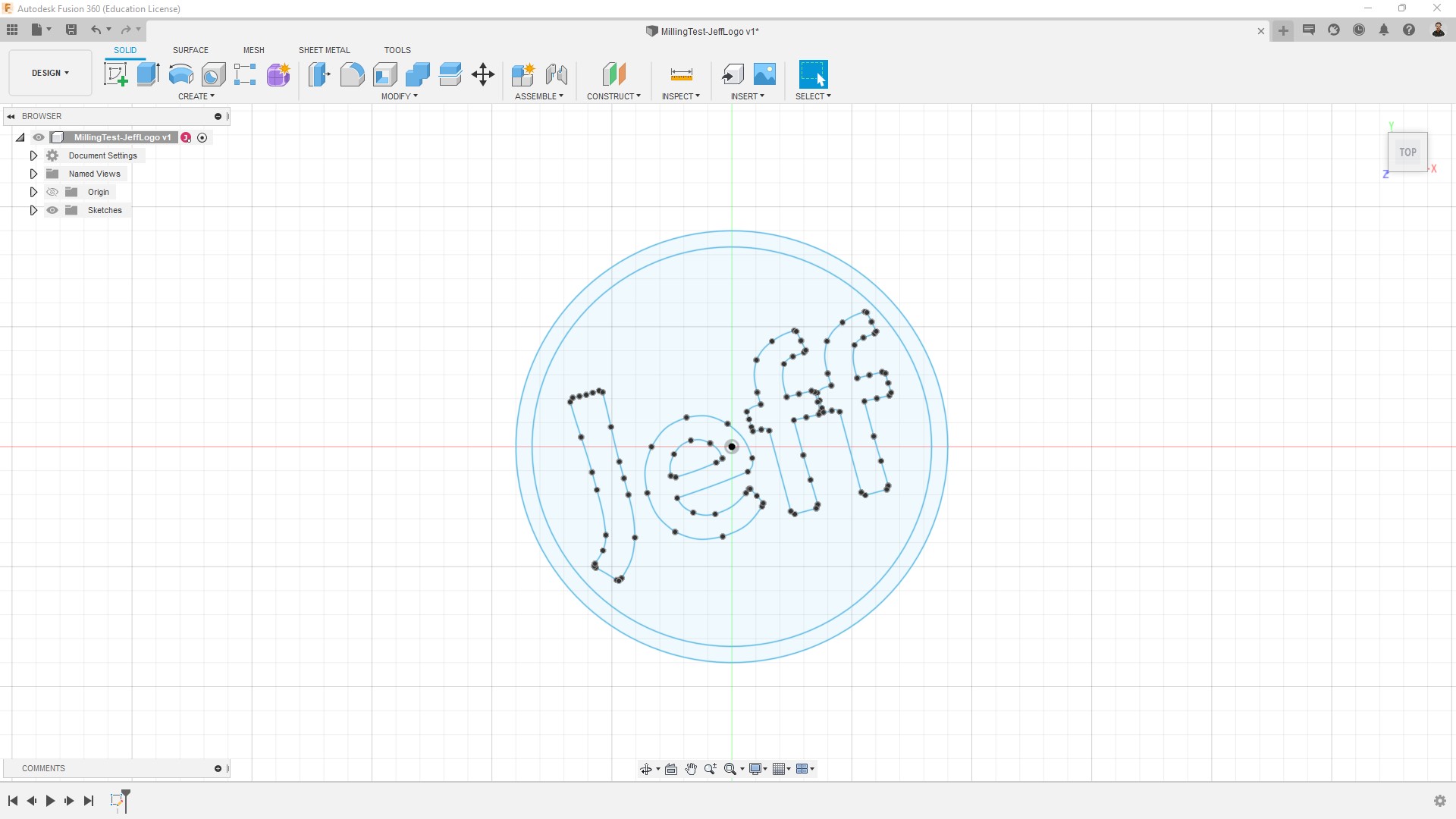Click the Measure tool icon
Screen dimensions: 1456x819
tap(681, 74)
